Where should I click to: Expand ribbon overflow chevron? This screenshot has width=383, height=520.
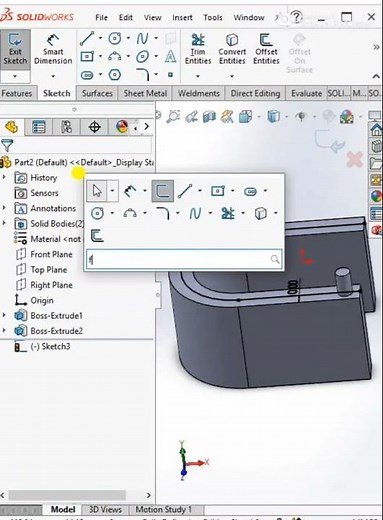coord(376,47)
